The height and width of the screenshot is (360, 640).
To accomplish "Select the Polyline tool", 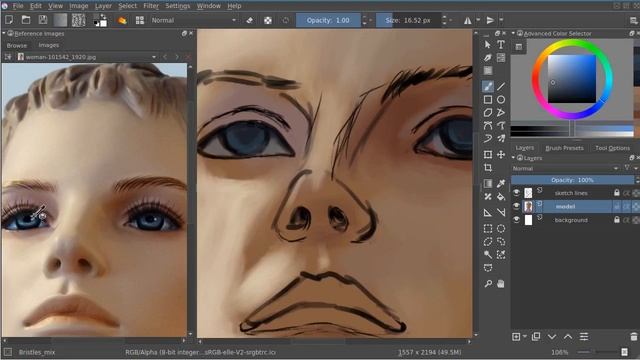I will [x=501, y=112].
